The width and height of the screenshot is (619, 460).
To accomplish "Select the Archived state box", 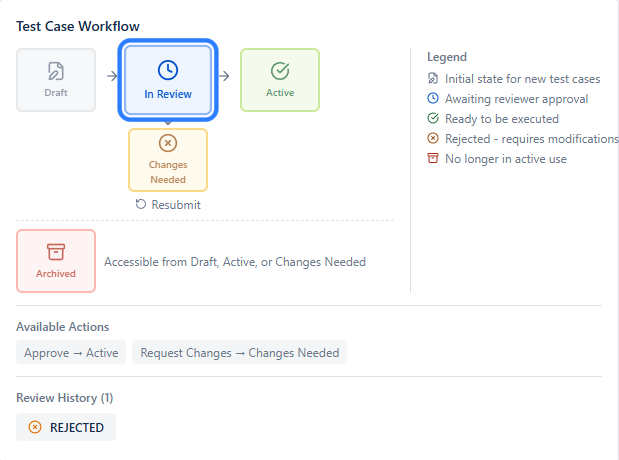I will (56, 261).
